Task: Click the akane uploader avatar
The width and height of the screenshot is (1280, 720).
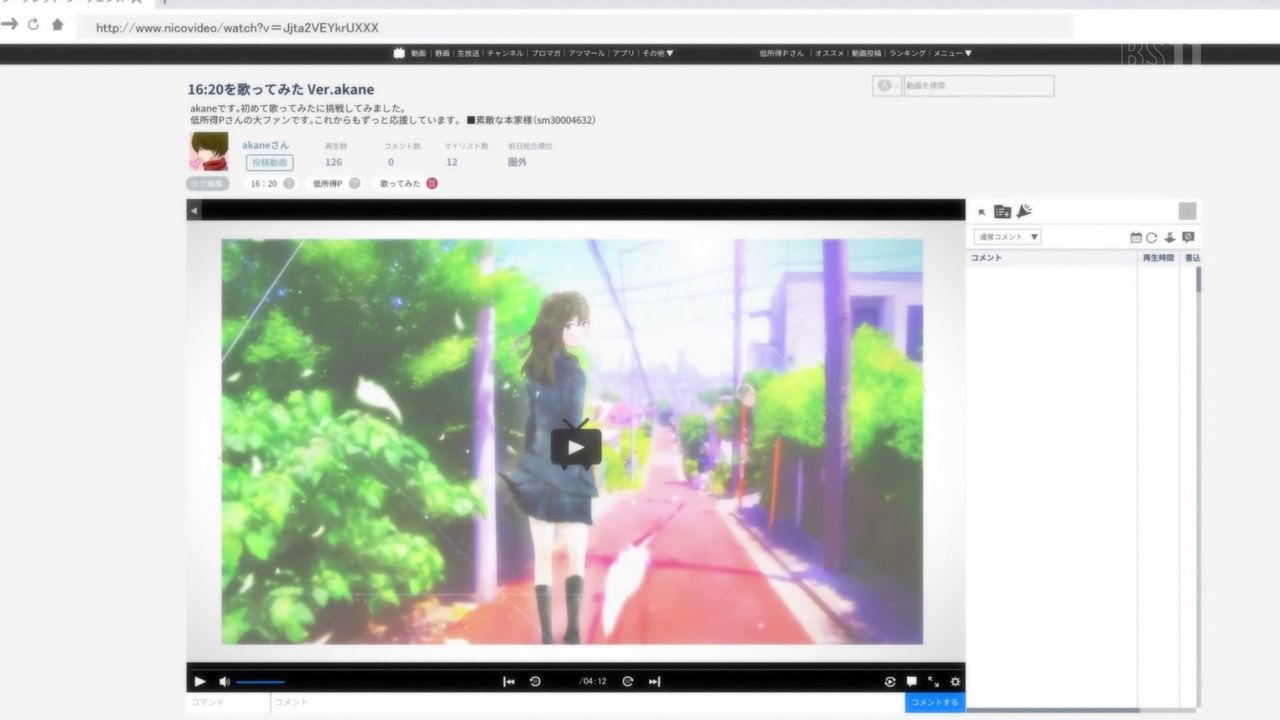Action: click(208, 151)
